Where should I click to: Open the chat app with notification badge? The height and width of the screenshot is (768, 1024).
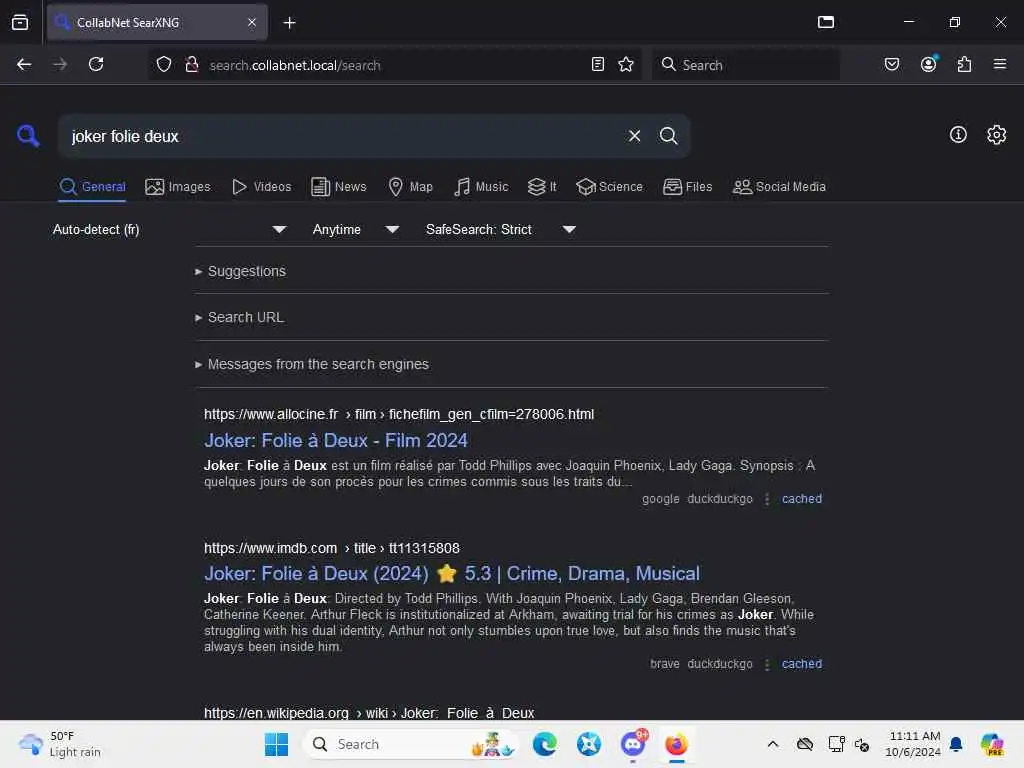[x=633, y=744]
